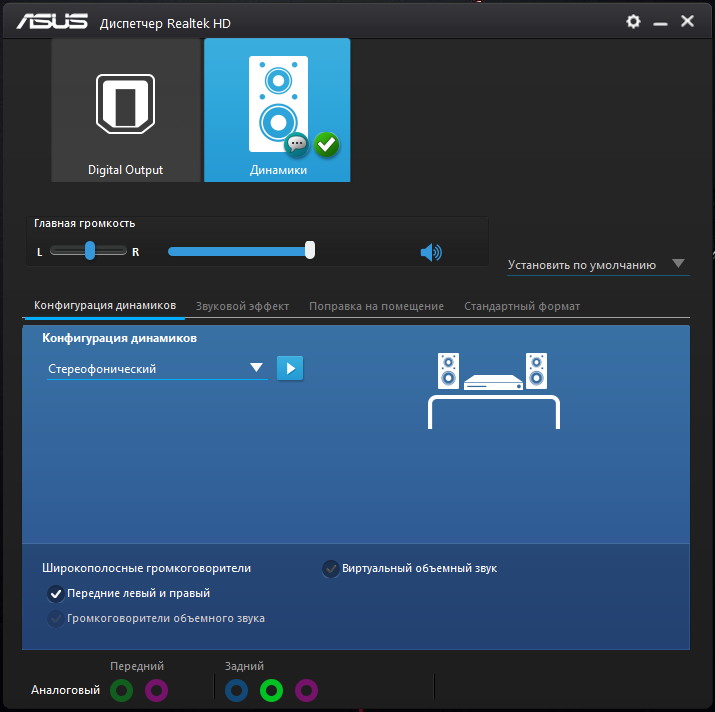The height and width of the screenshot is (712, 715).
Task: Switch to Звуковой эффект tab
Action: click(242, 306)
